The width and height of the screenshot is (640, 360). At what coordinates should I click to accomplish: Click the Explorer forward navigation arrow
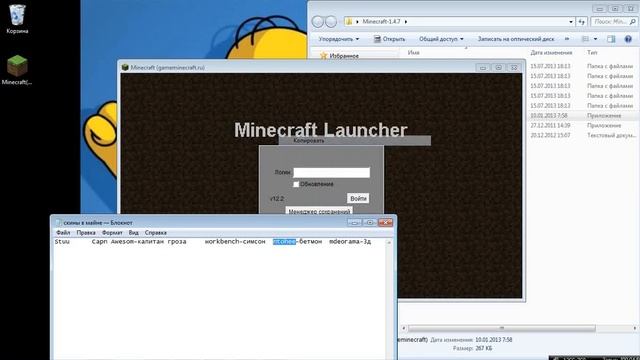[x=331, y=22]
